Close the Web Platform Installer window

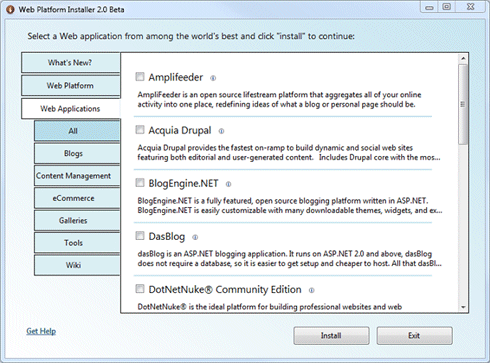point(470,7)
